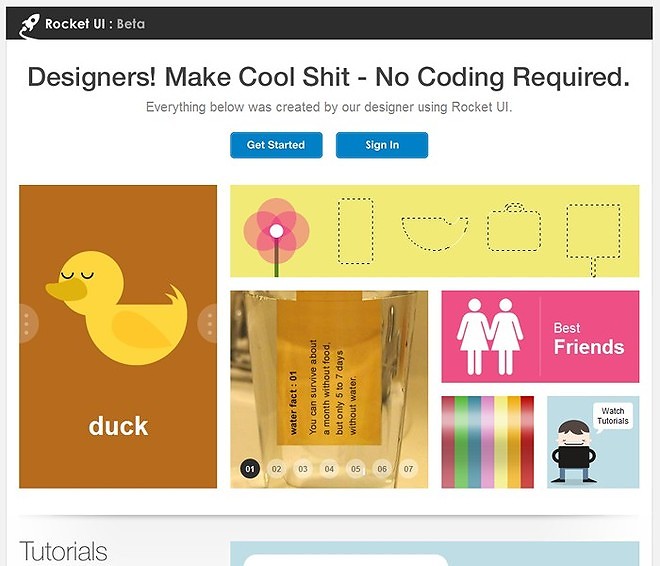Click the Sign In button

382,145
